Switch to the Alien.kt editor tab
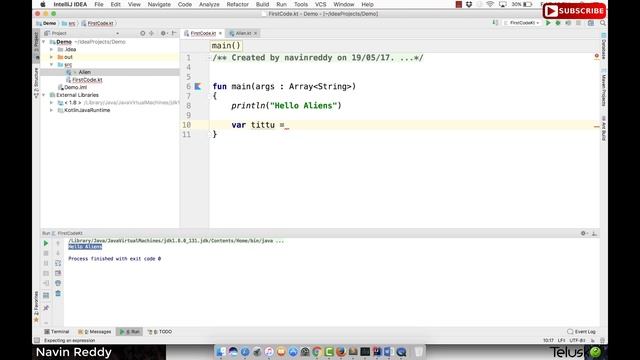Viewport: 640px width, 360px height. tap(243, 33)
